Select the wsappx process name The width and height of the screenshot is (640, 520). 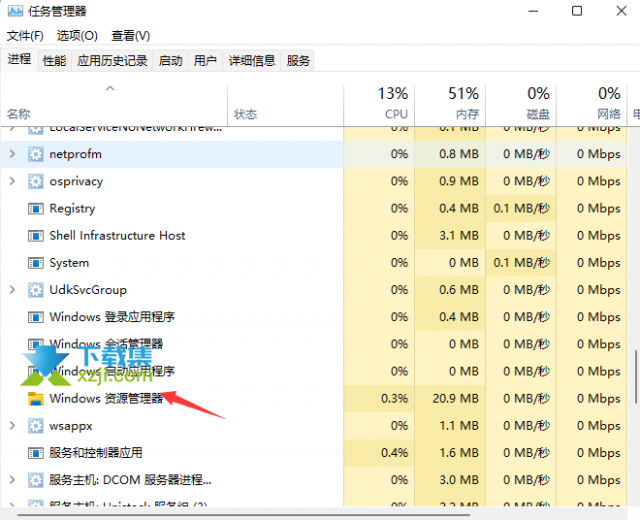point(71,426)
